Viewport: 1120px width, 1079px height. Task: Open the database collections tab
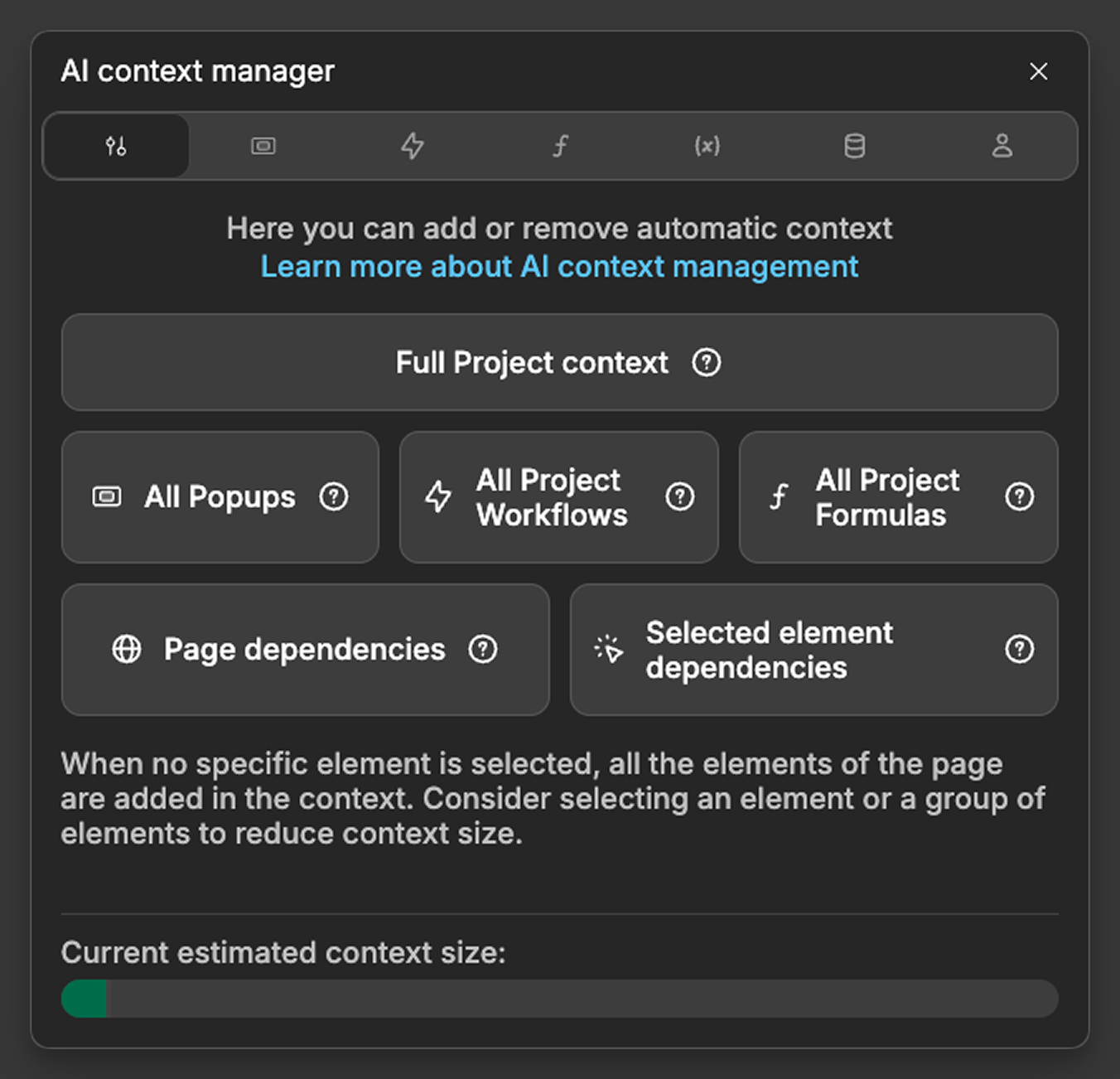point(854,147)
